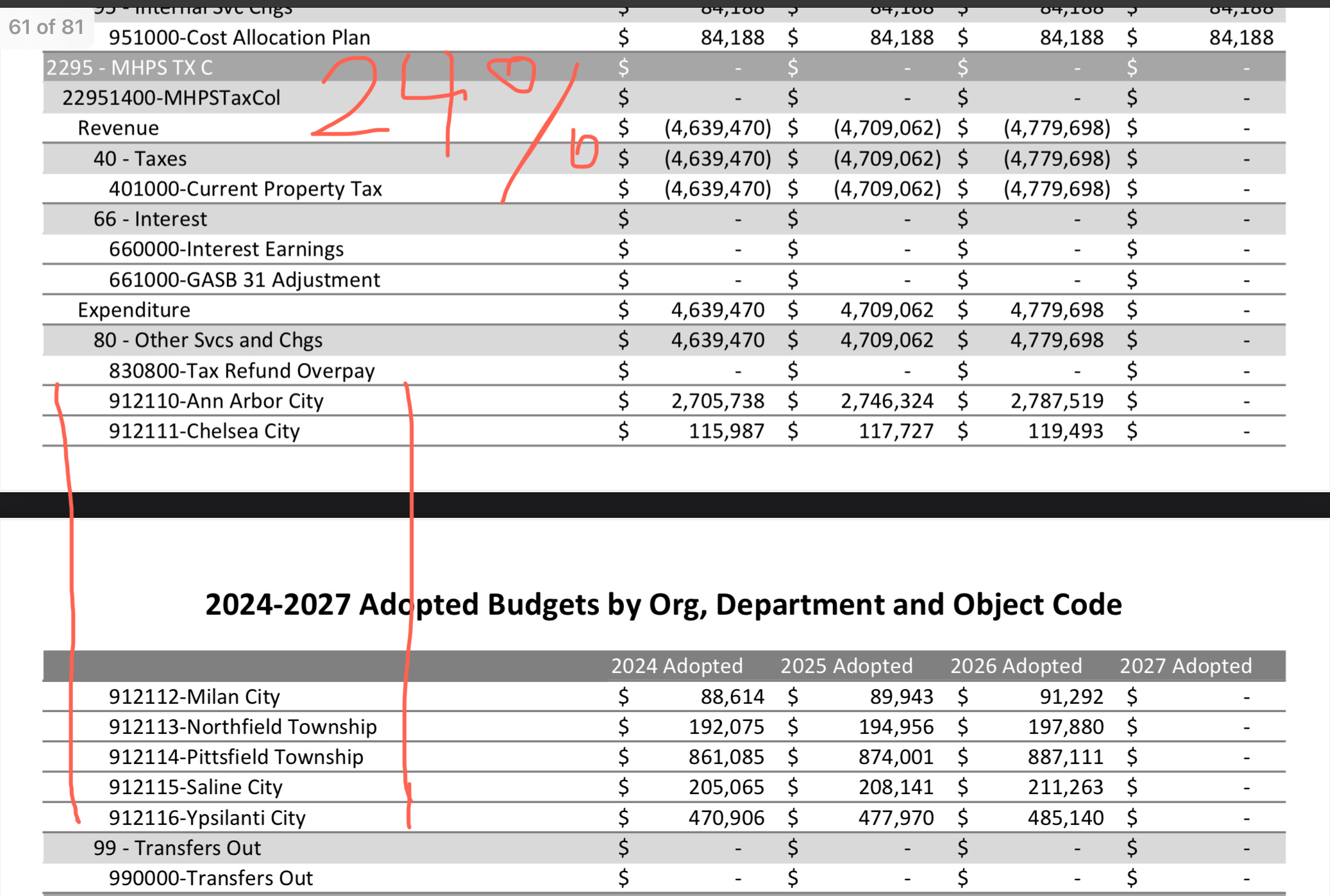The image size is (1330, 896).
Task: Select the 912110-Ann Arbor City label
Action: (x=215, y=401)
